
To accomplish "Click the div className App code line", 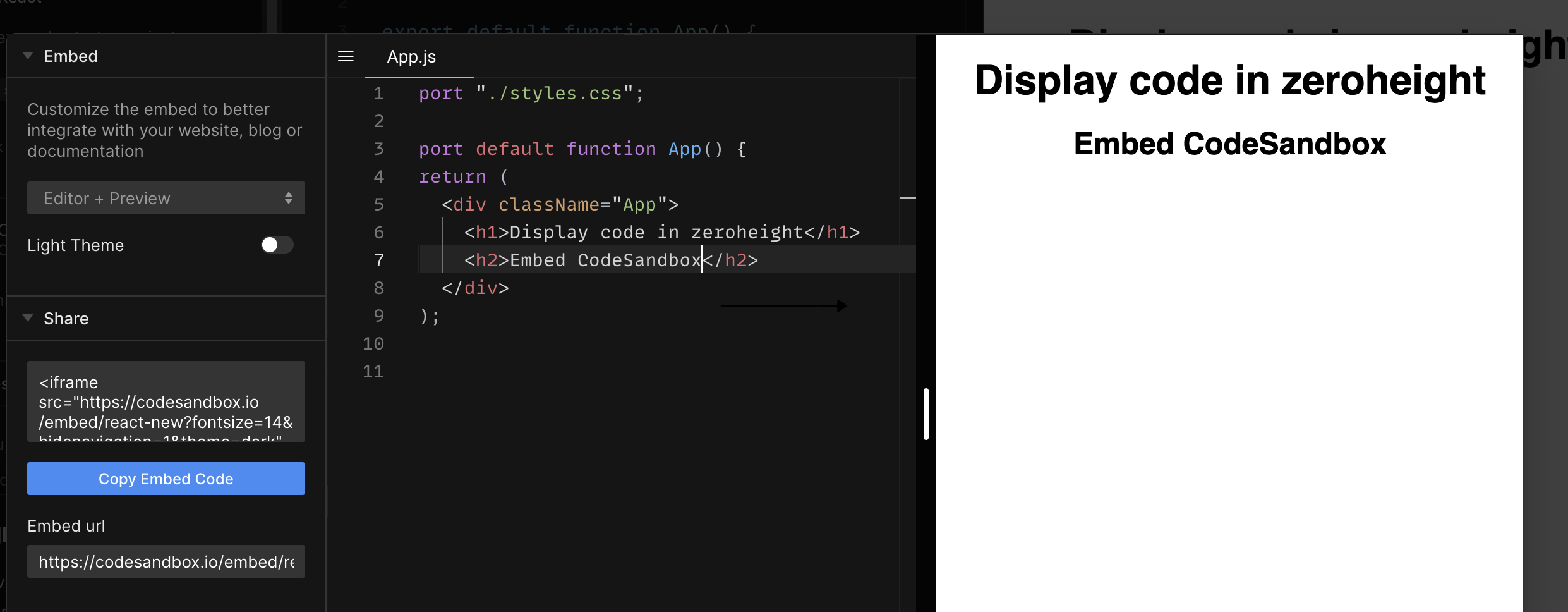I will 560,205.
